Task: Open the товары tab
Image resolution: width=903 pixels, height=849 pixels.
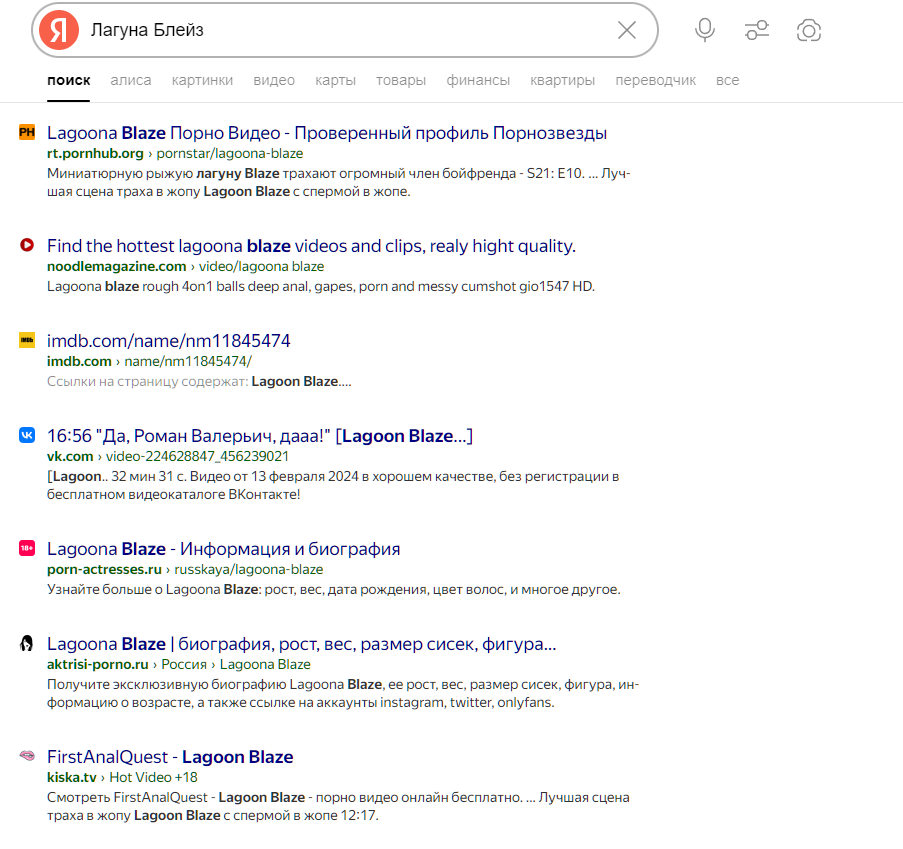Action: (x=401, y=80)
